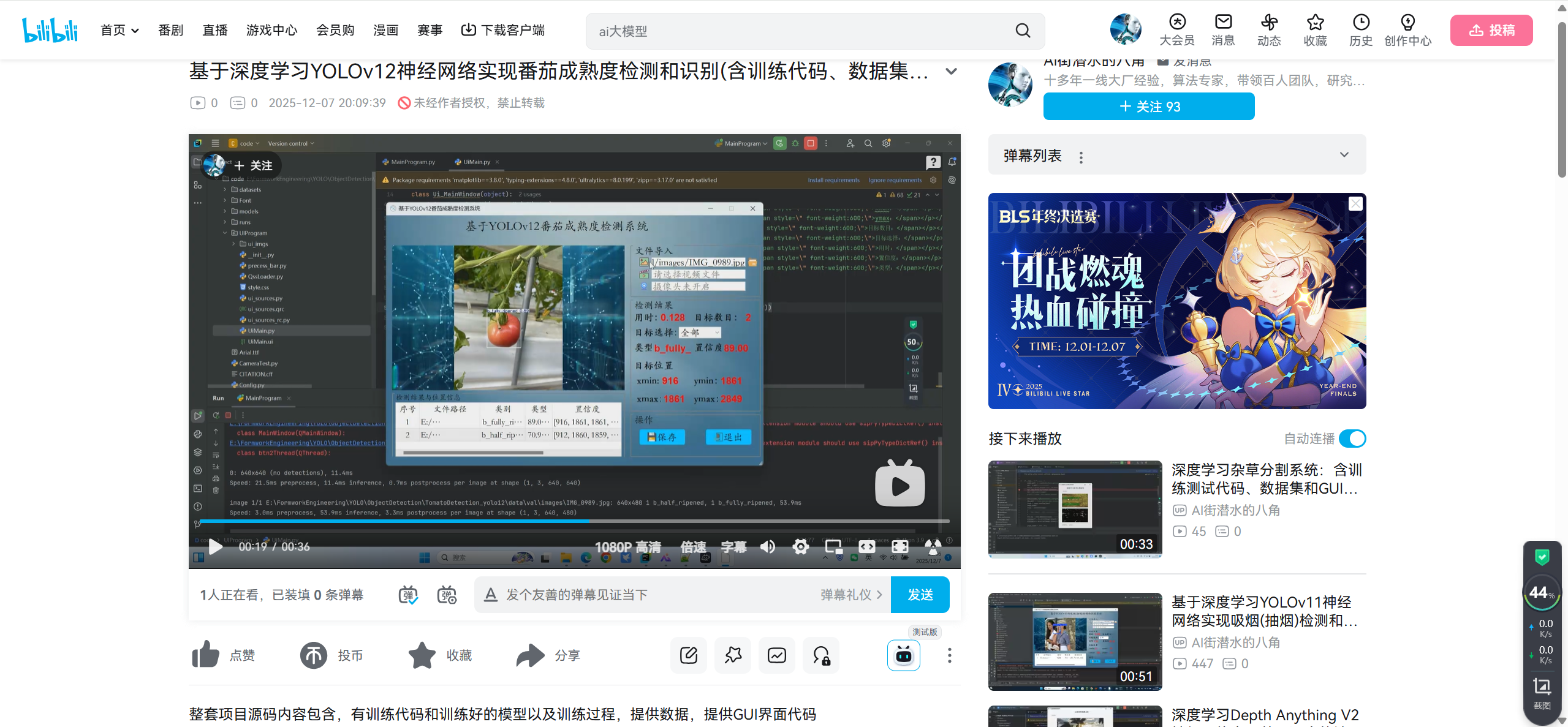The width and height of the screenshot is (1568, 727).
Task: Mute the video with the volume icon
Action: pos(767,546)
